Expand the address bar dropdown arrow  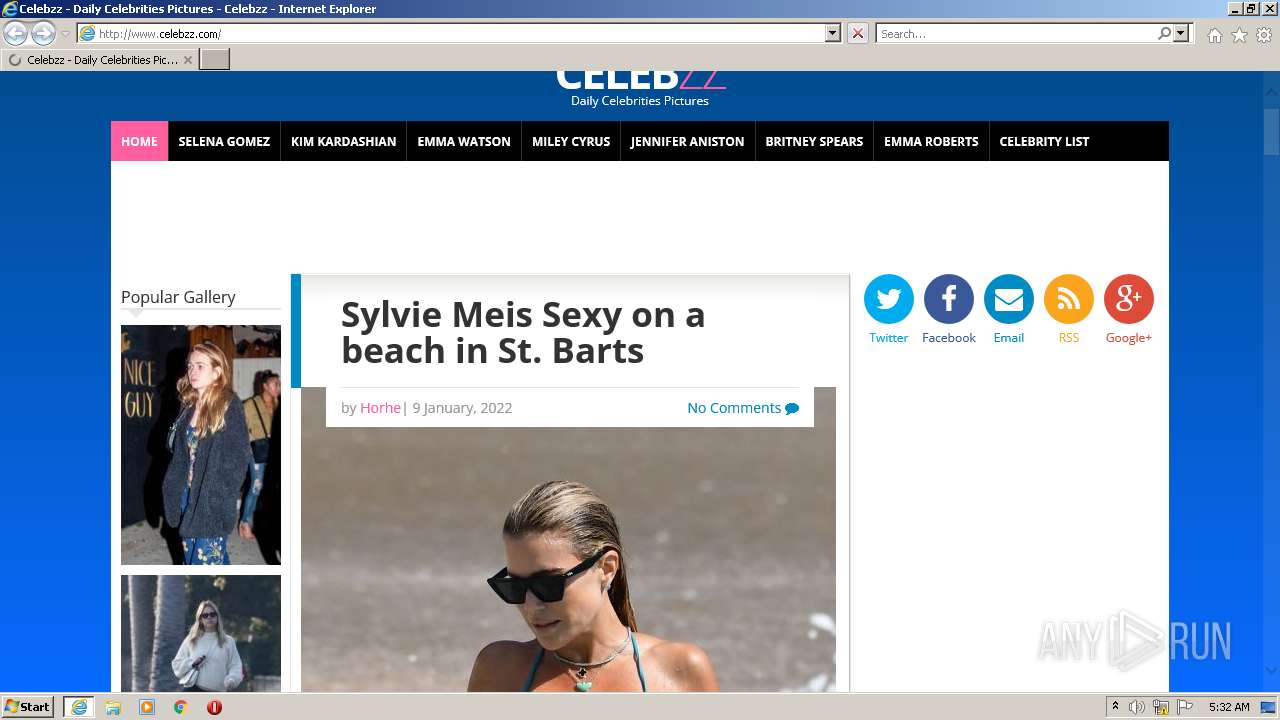(x=833, y=33)
